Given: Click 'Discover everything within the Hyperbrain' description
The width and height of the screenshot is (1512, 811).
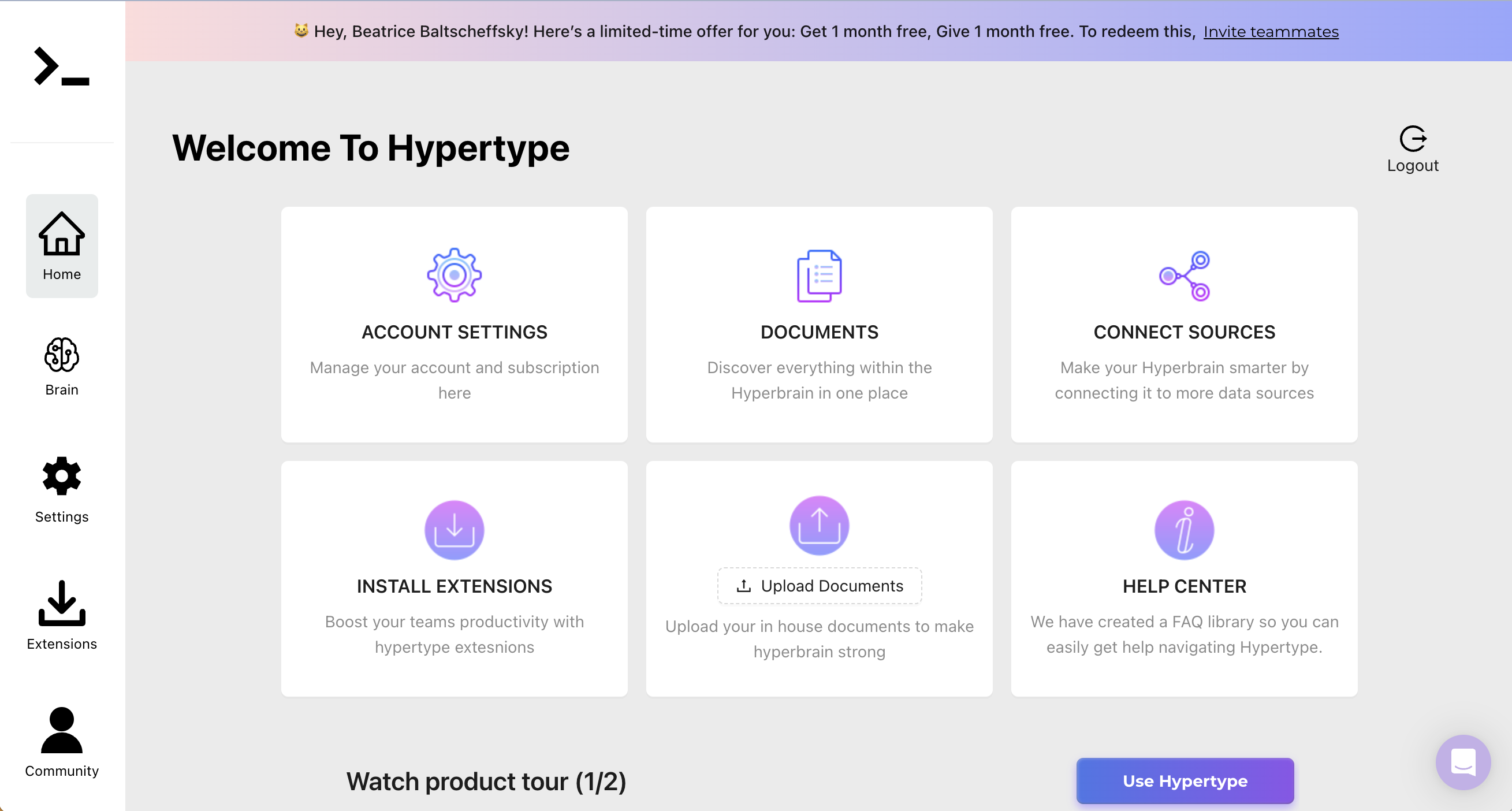Looking at the screenshot, I should click(x=820, y=380).
